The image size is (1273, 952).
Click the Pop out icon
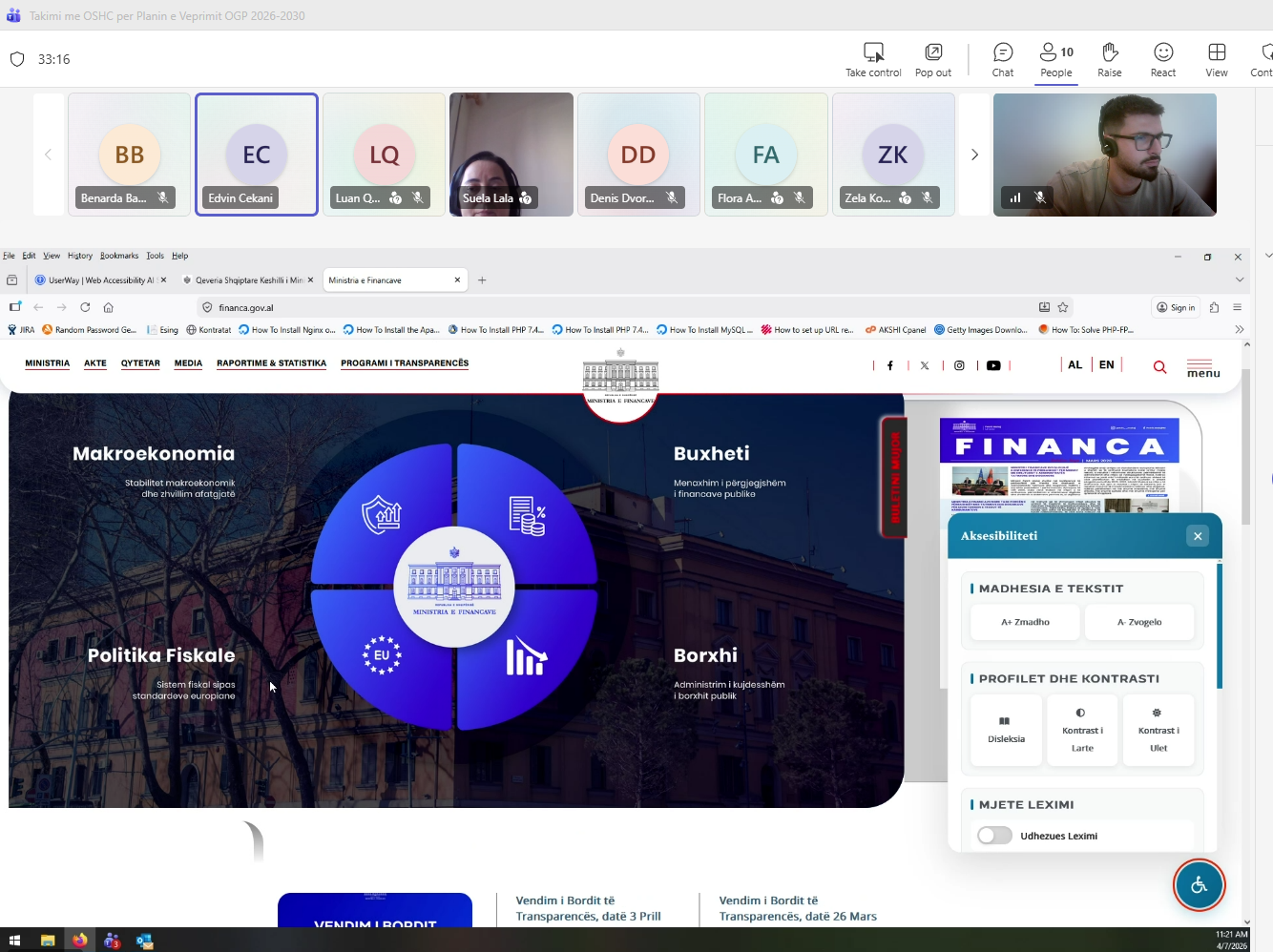pyautogui.click(x=933, y=52)
